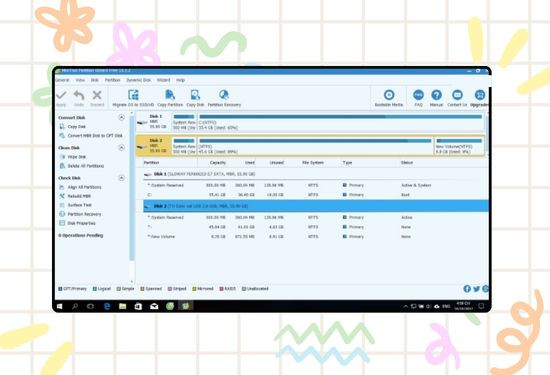Screen dimensions: 550x375
Task: Open the Bootable Media builder
Action: (389, 98)
